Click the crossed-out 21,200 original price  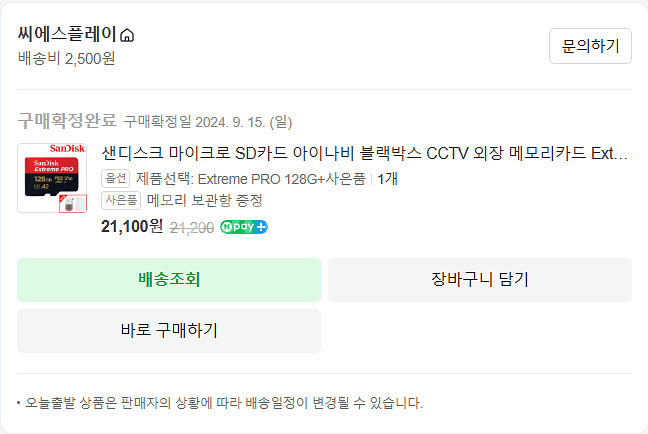click(191, 227)
